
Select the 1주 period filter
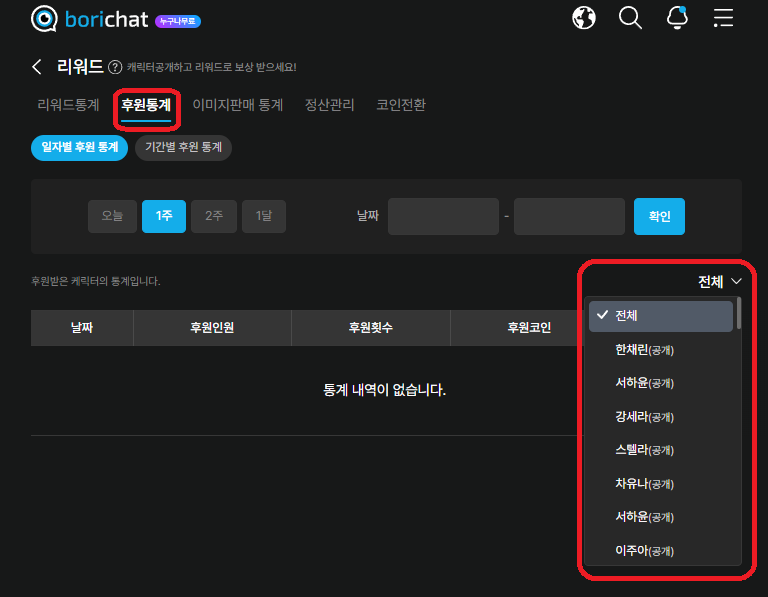(163, 216)
